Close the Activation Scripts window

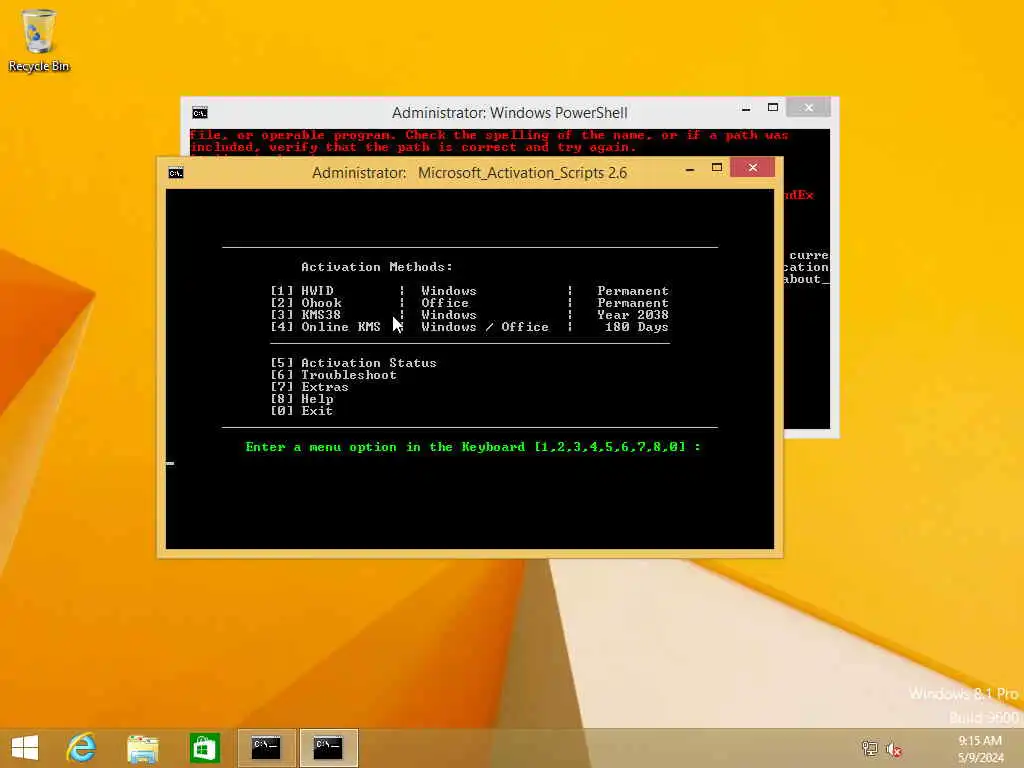(752, 168)
